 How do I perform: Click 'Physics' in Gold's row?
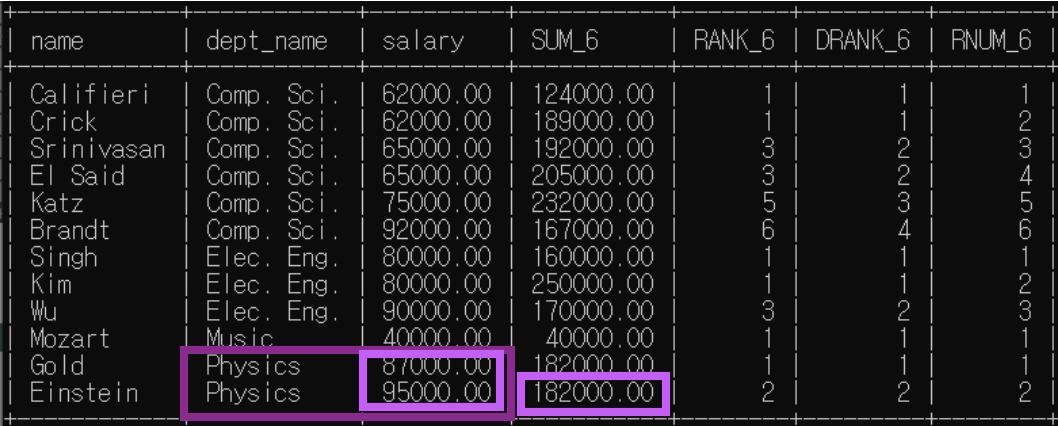[253, 365]
